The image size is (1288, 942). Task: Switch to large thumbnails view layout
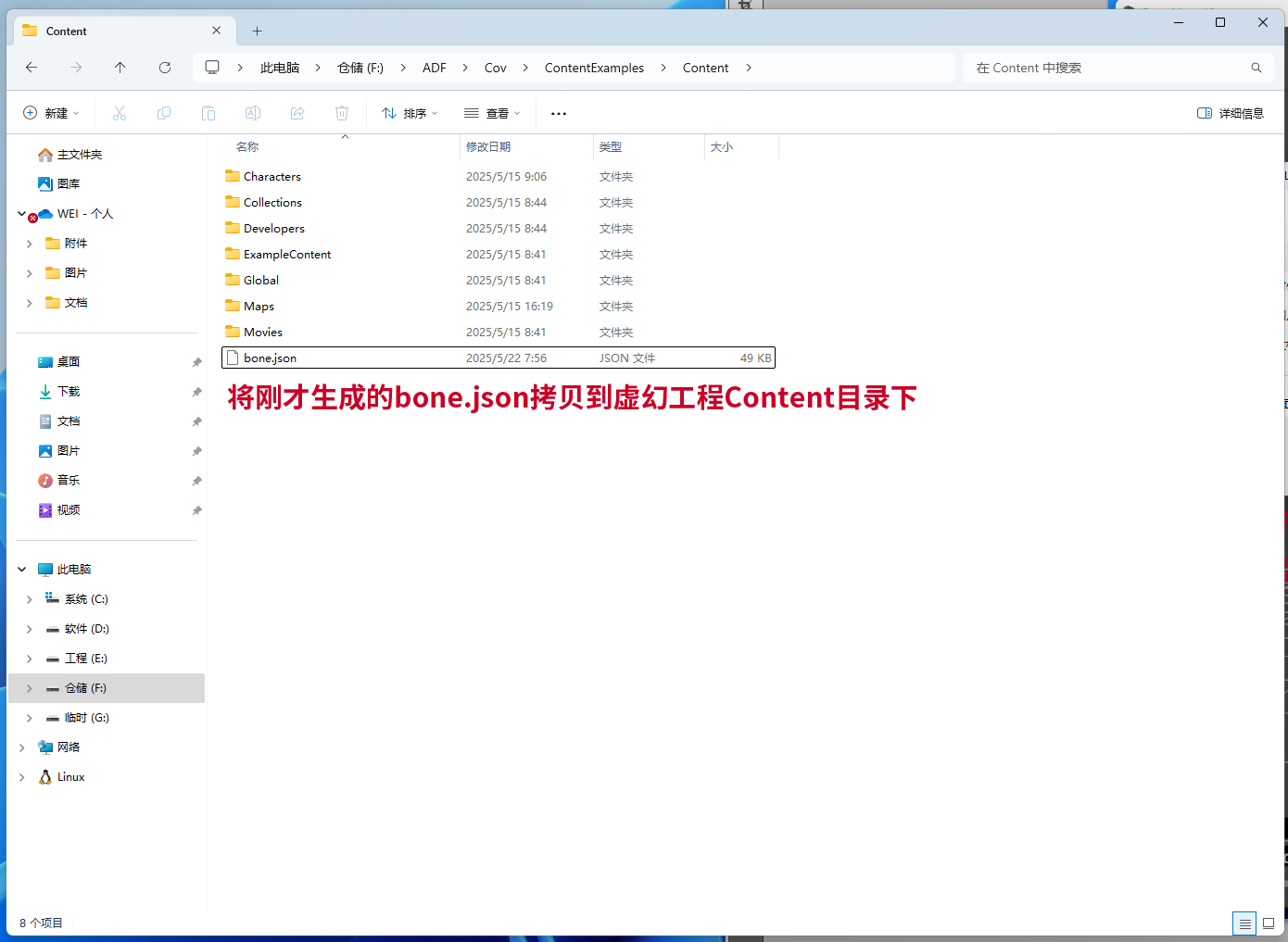pos(1269,923)
